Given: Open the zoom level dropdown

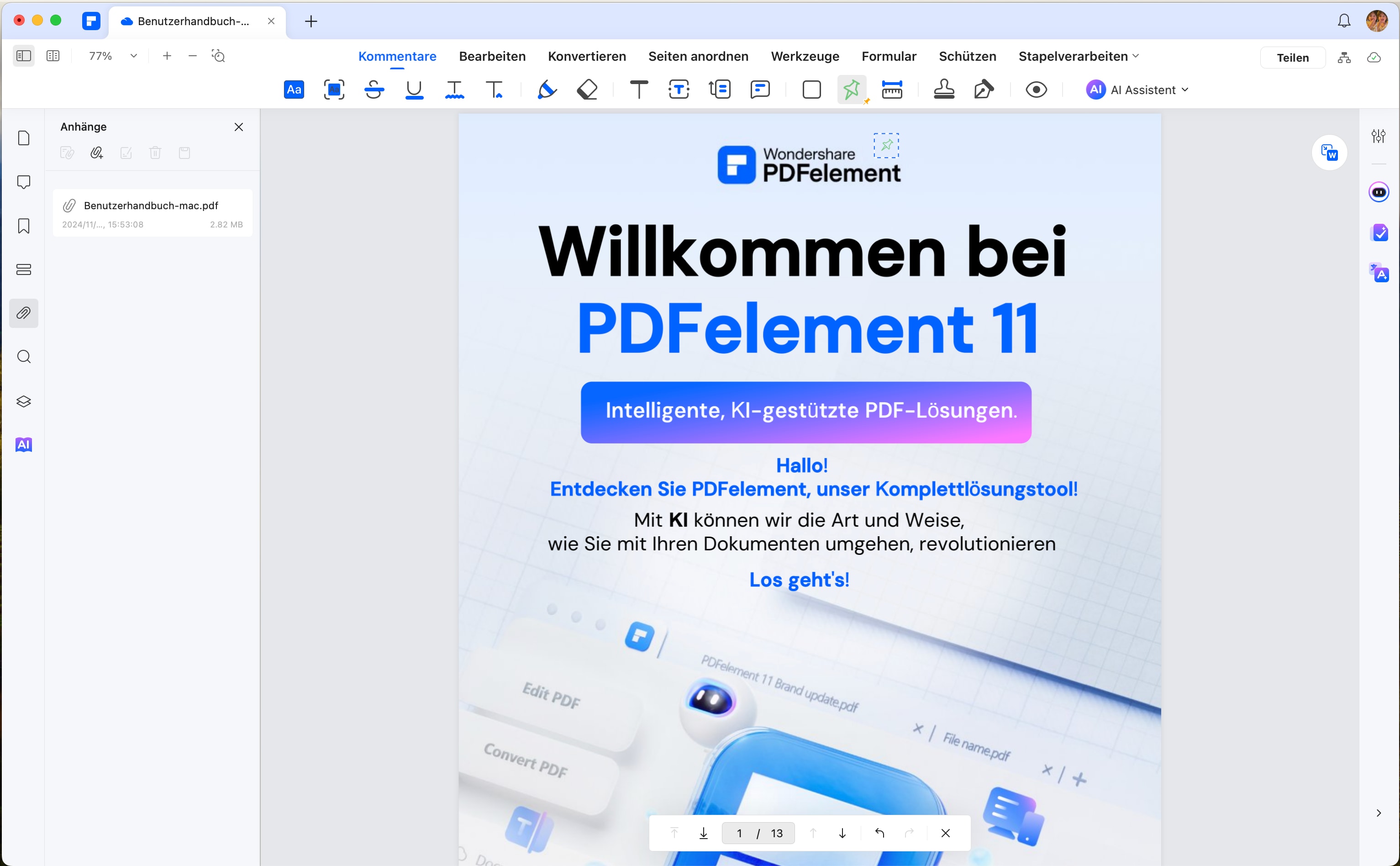Looking at the screenshot, I should pyautogui.click(x=133, y=56).
